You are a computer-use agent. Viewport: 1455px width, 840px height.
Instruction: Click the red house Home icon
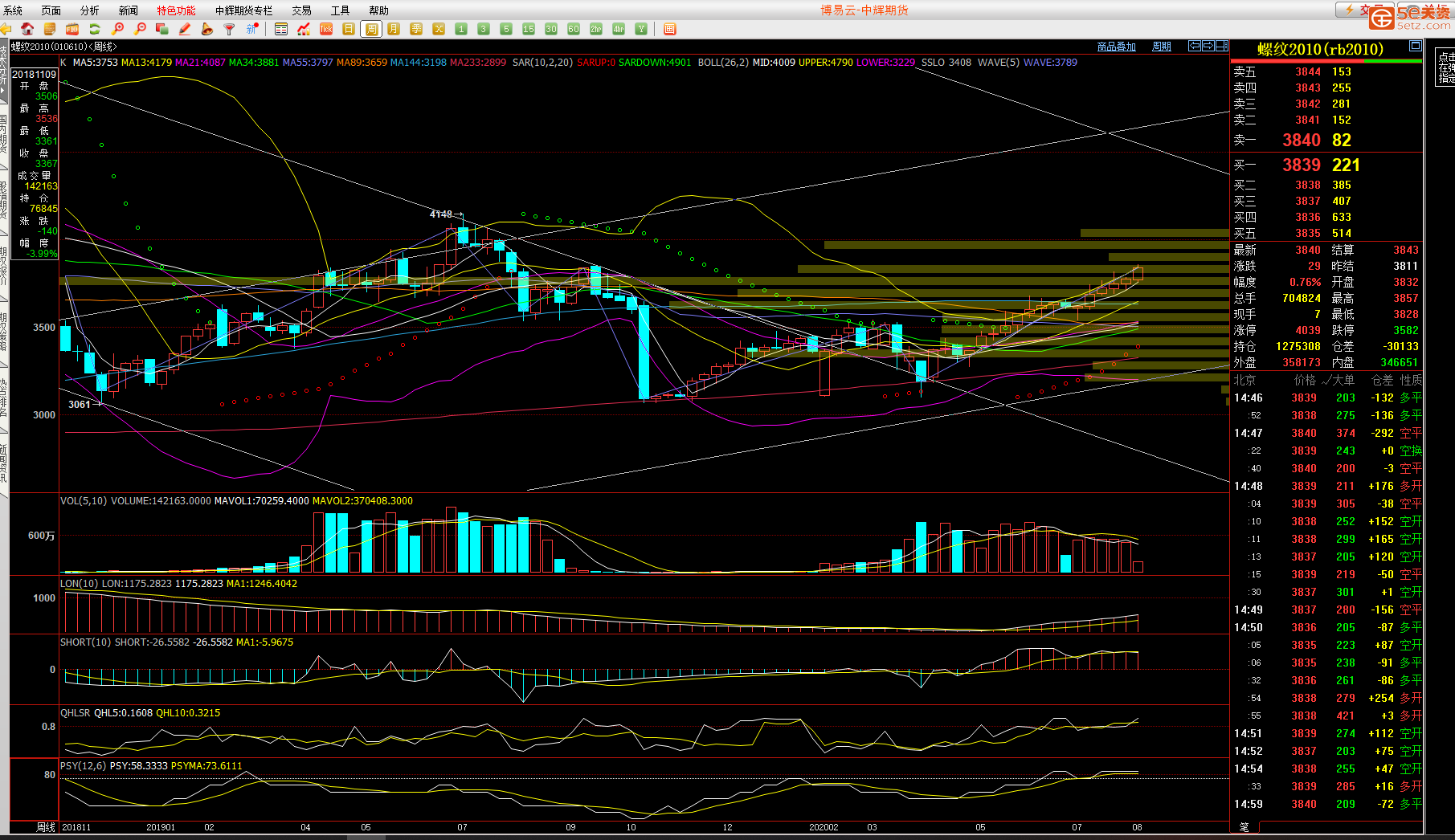[27, 29]
